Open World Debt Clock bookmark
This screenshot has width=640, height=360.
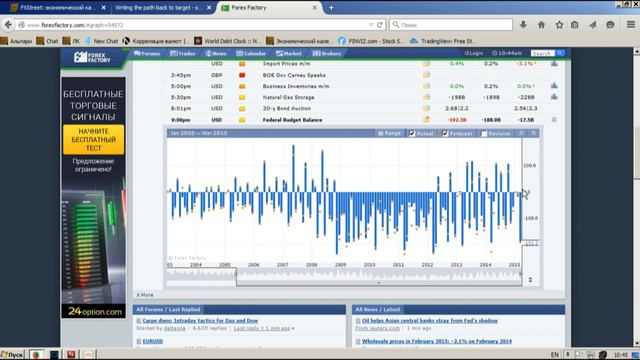(227, 41)
